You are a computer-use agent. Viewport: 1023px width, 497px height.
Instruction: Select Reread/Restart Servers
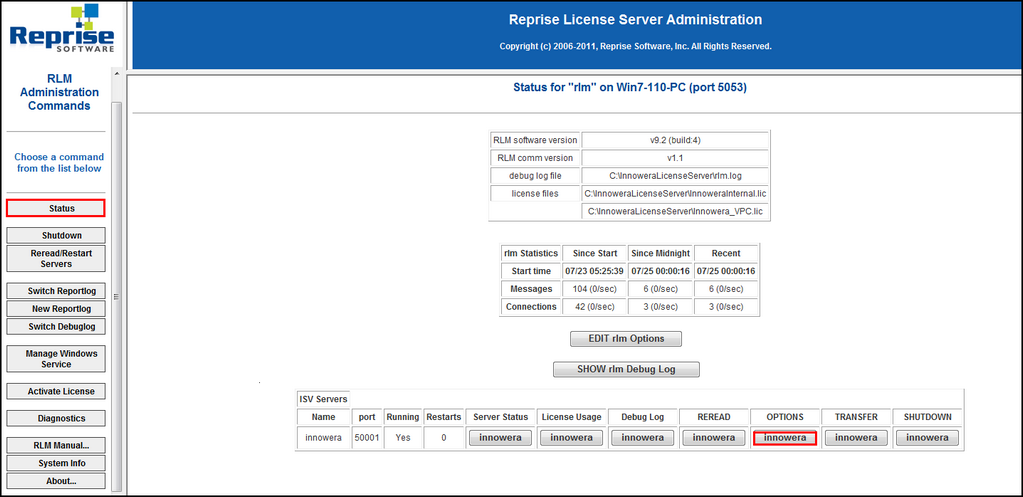pos(55,258)
